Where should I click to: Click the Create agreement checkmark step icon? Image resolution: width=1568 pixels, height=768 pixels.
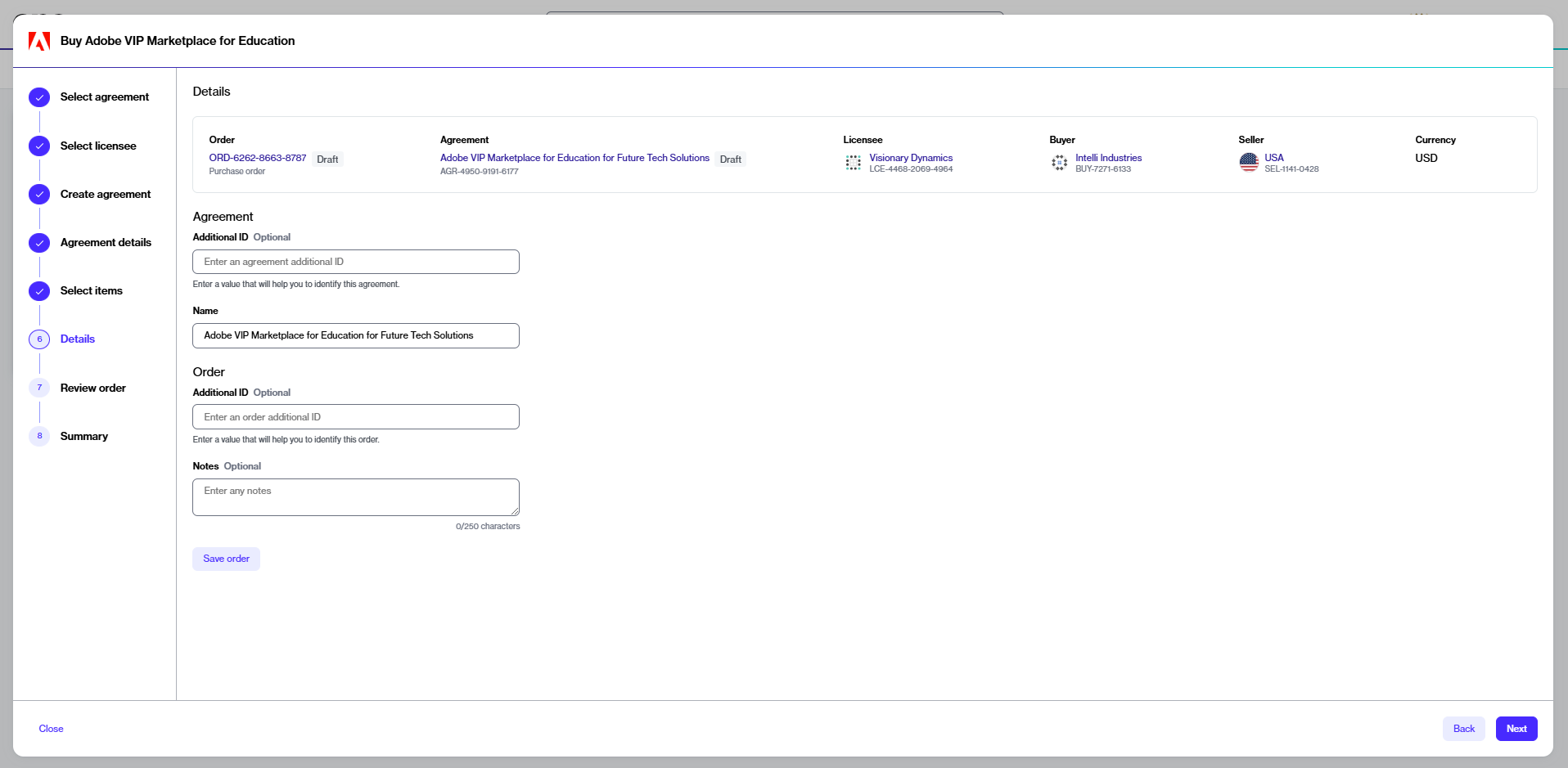39,195
